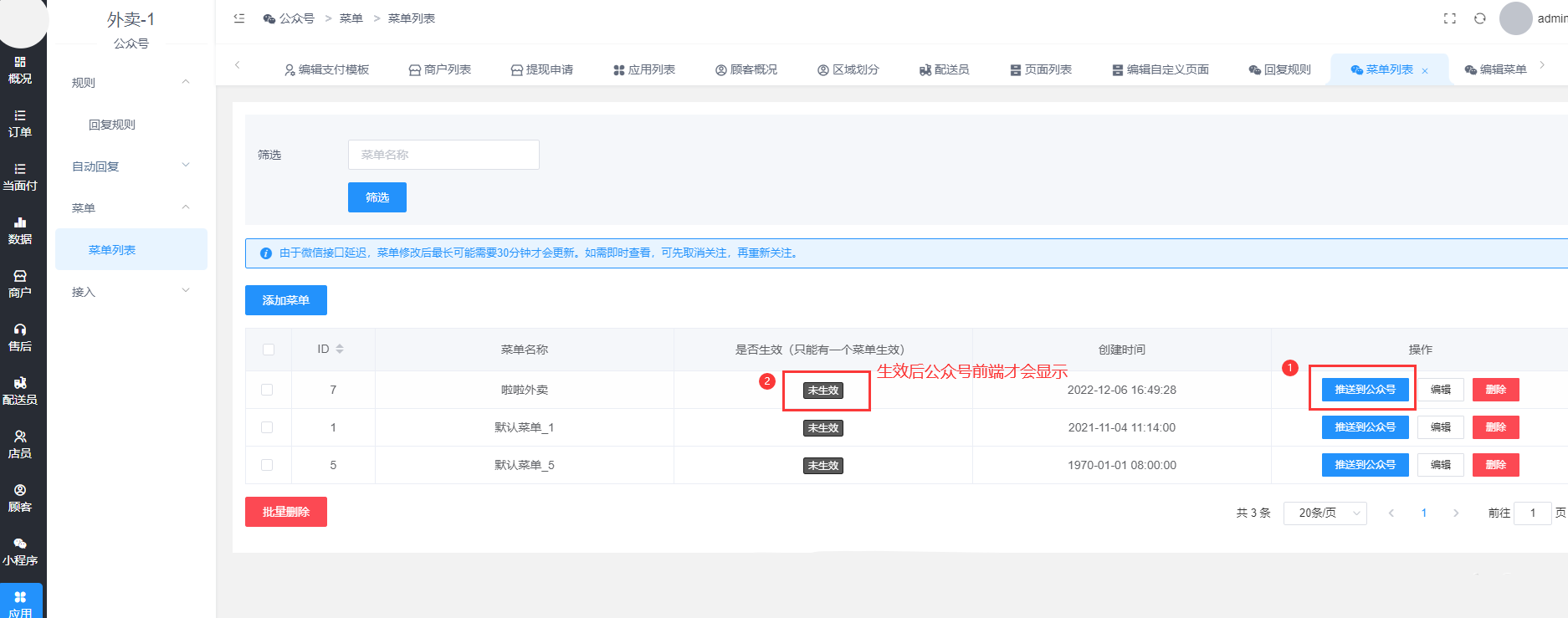Open 菜单列表 in sidebar menu

(x=131, y=249)
